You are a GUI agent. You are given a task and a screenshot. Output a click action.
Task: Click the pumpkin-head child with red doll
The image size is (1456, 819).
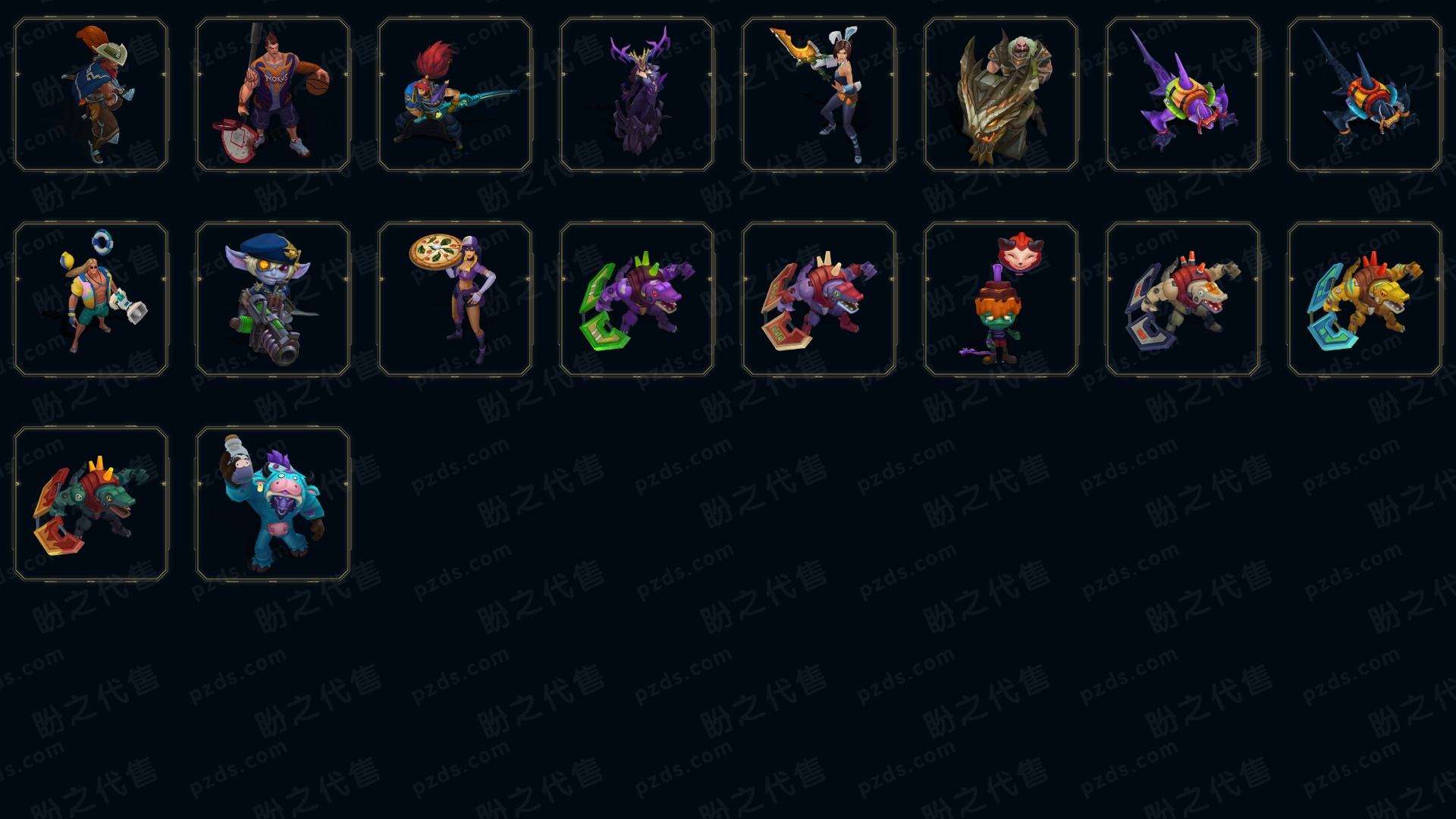coord(1001,299)
